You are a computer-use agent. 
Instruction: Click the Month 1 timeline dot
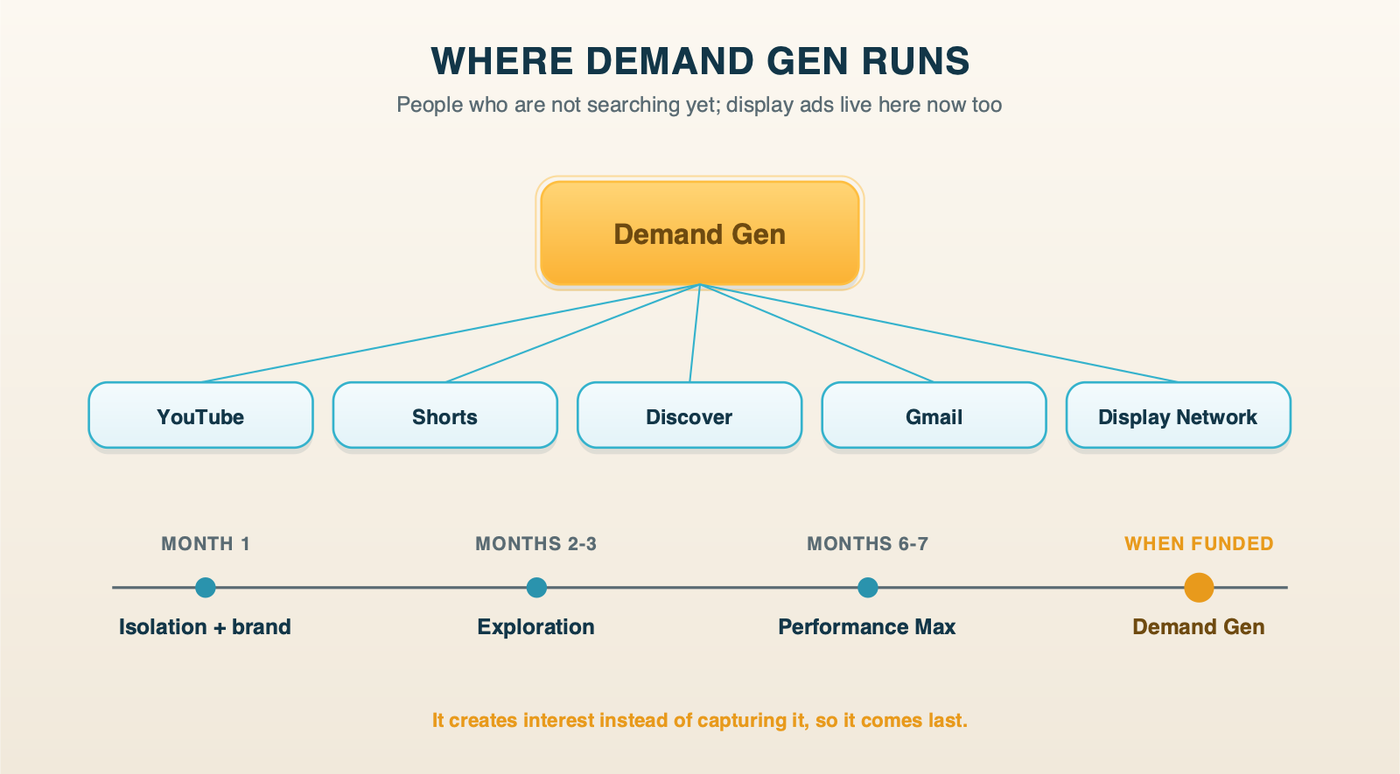pyautogui.click(x=205, y=587)
